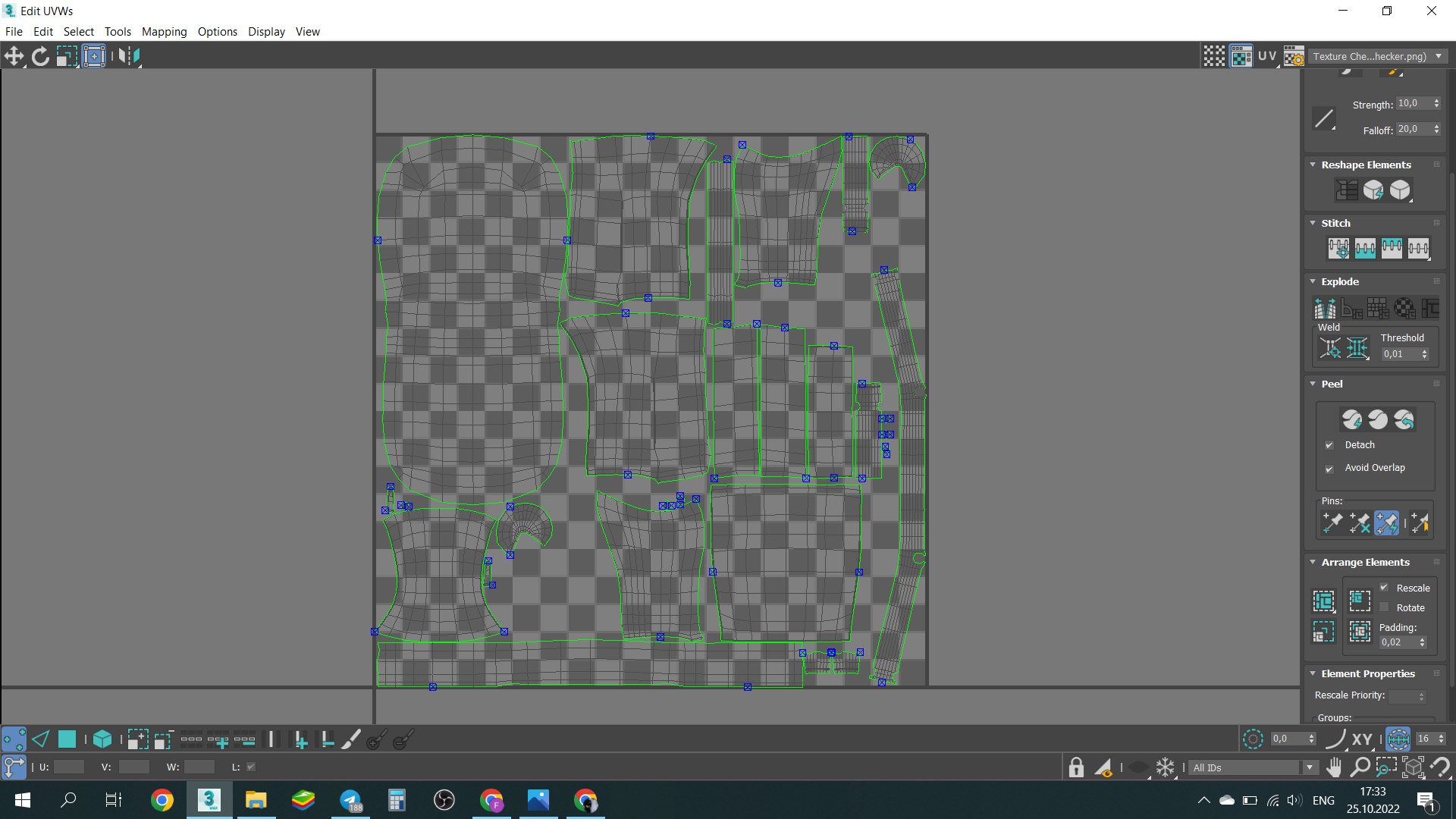
Task: Uncheck the Detach checkbox
Action: click(x=1329, y=445)
